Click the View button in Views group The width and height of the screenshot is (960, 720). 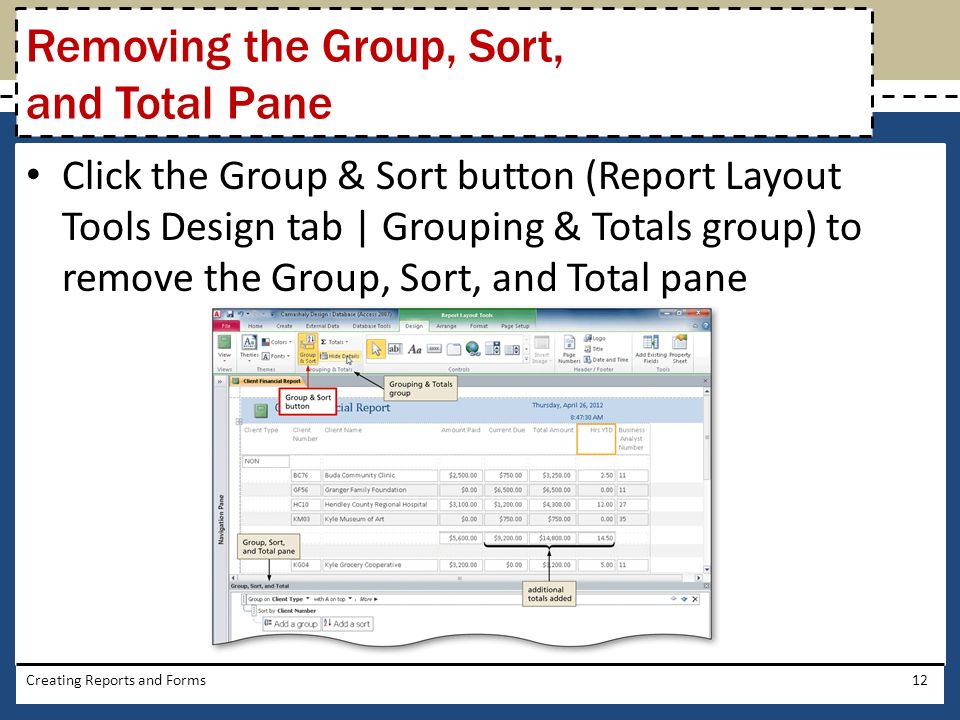click(x=225, y=347)
